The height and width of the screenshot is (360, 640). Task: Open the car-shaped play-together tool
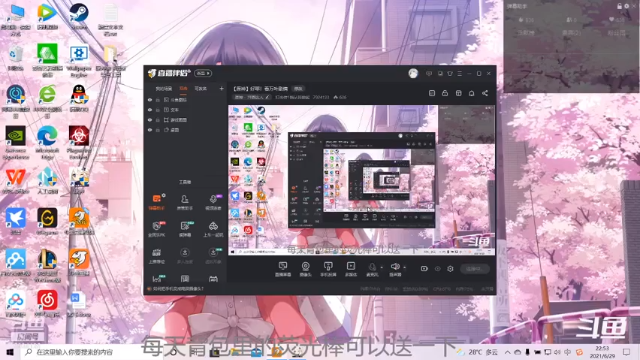click(213, 229)
